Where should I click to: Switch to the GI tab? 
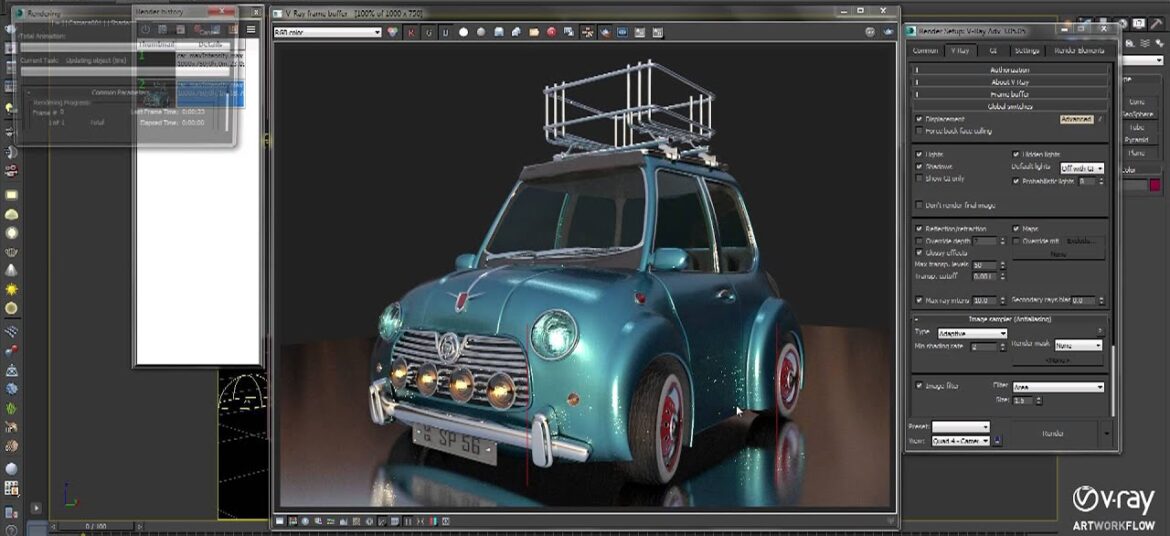pos(993,51)
